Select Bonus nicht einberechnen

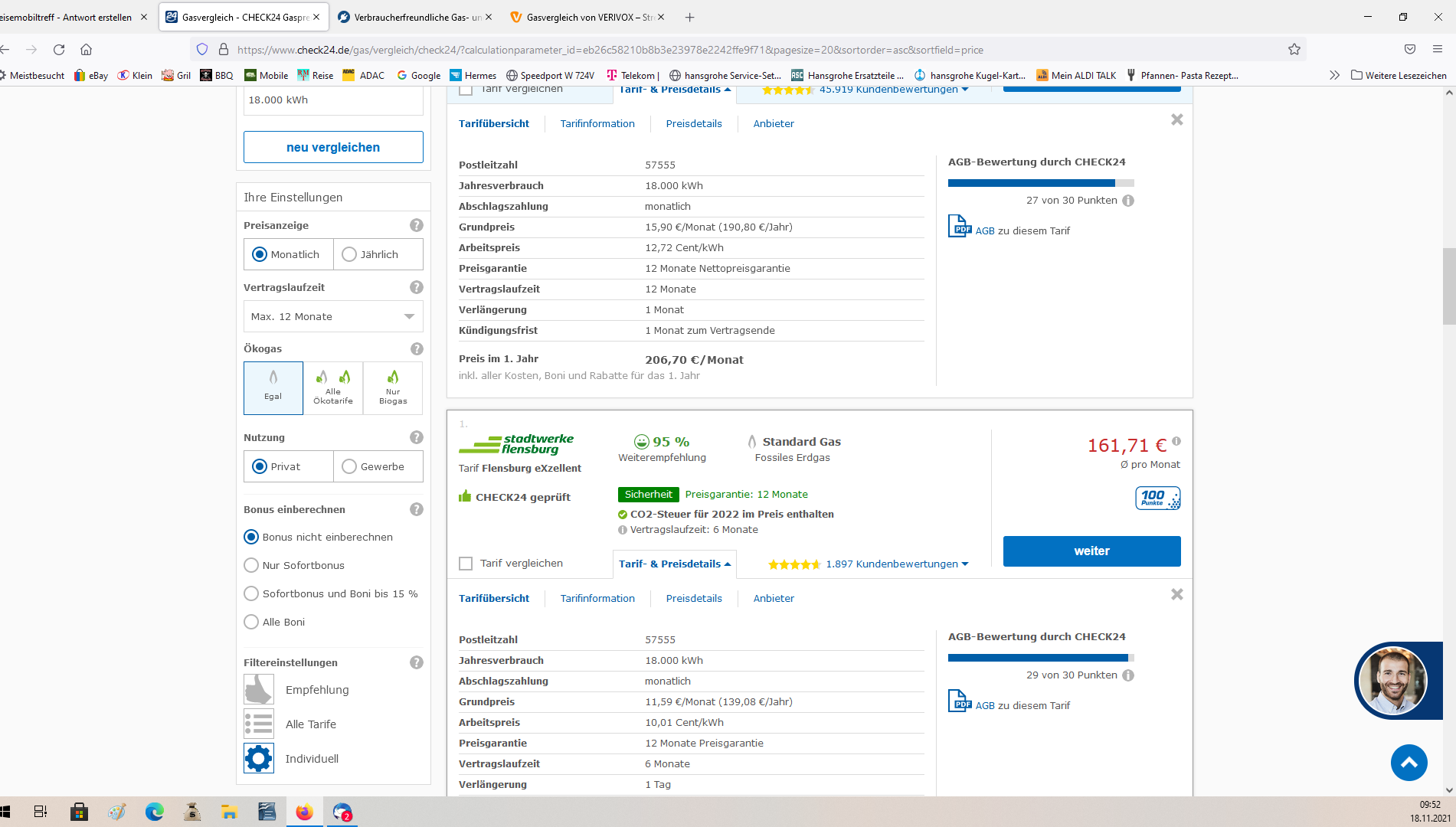(x=251, y=537)
